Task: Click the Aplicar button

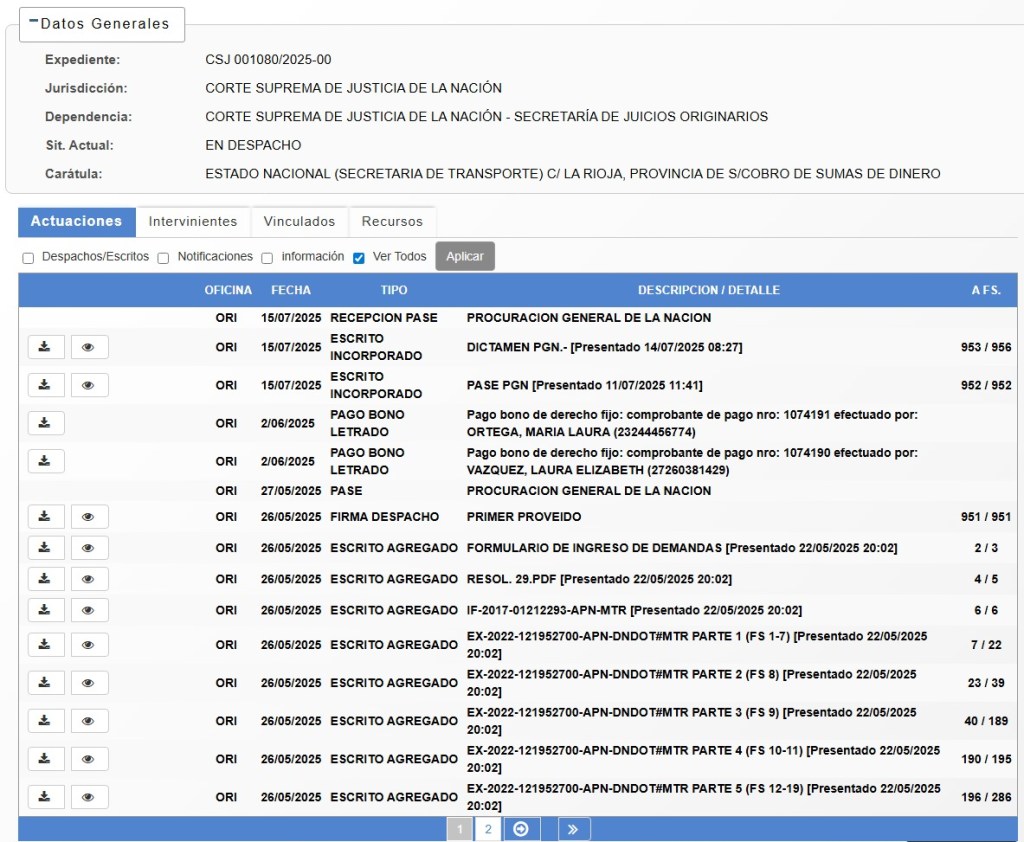Action: click(x=465, y=256)
